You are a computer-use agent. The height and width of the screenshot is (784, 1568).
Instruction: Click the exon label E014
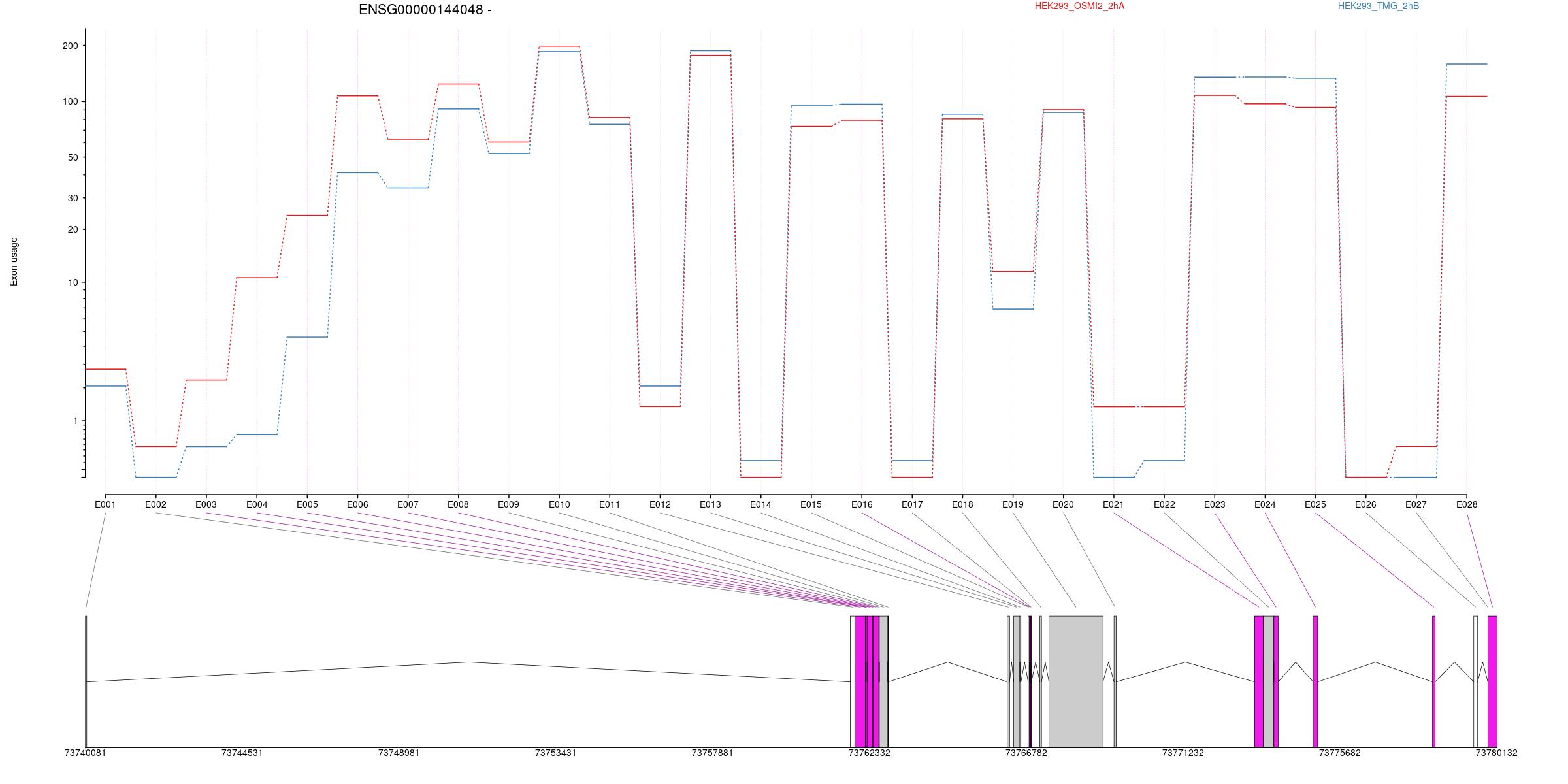pyautogui.click(x=760, y=504)
